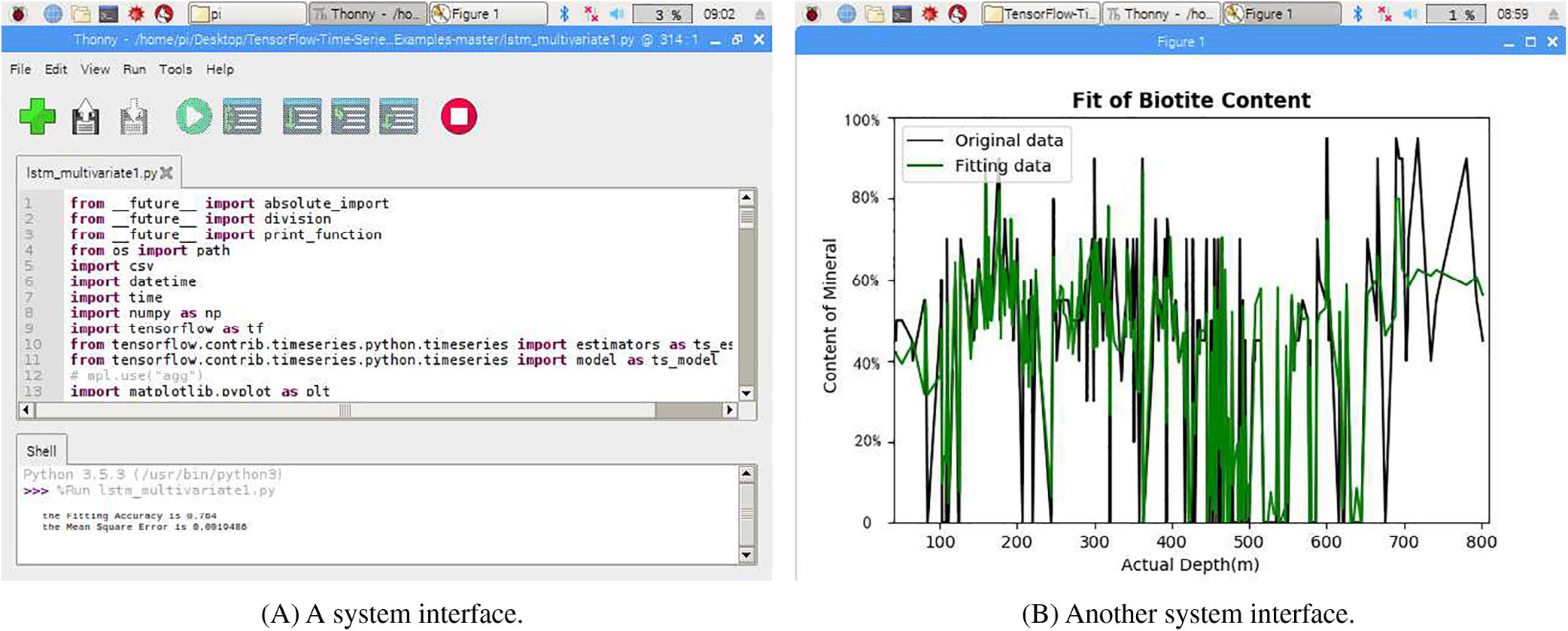Select the Shell tab
1568x631 pixels.
tap(41, 450)
